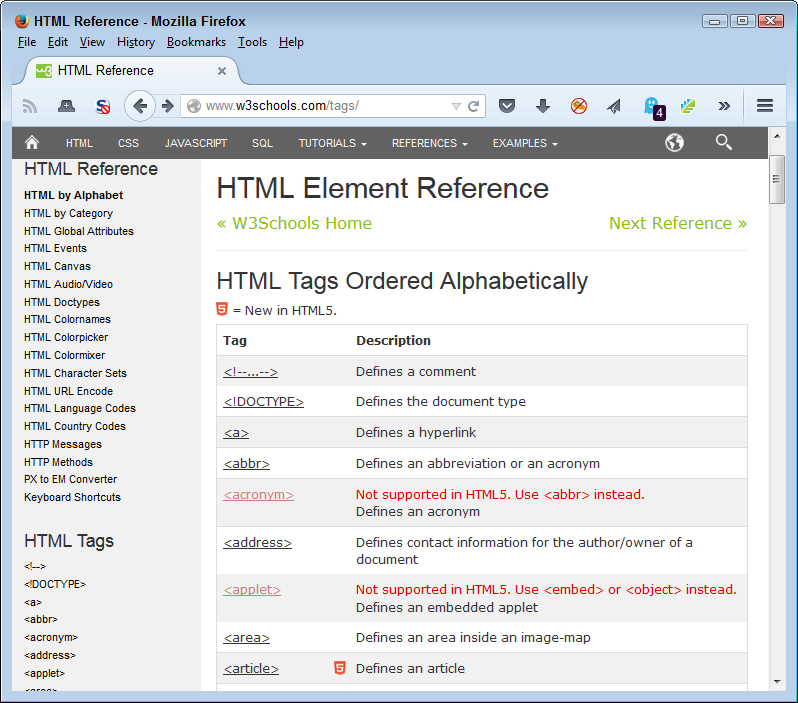This screenshot has height=703, width=798.
Task: Open the <address> tag link in table
Action: tap(257, 543)
